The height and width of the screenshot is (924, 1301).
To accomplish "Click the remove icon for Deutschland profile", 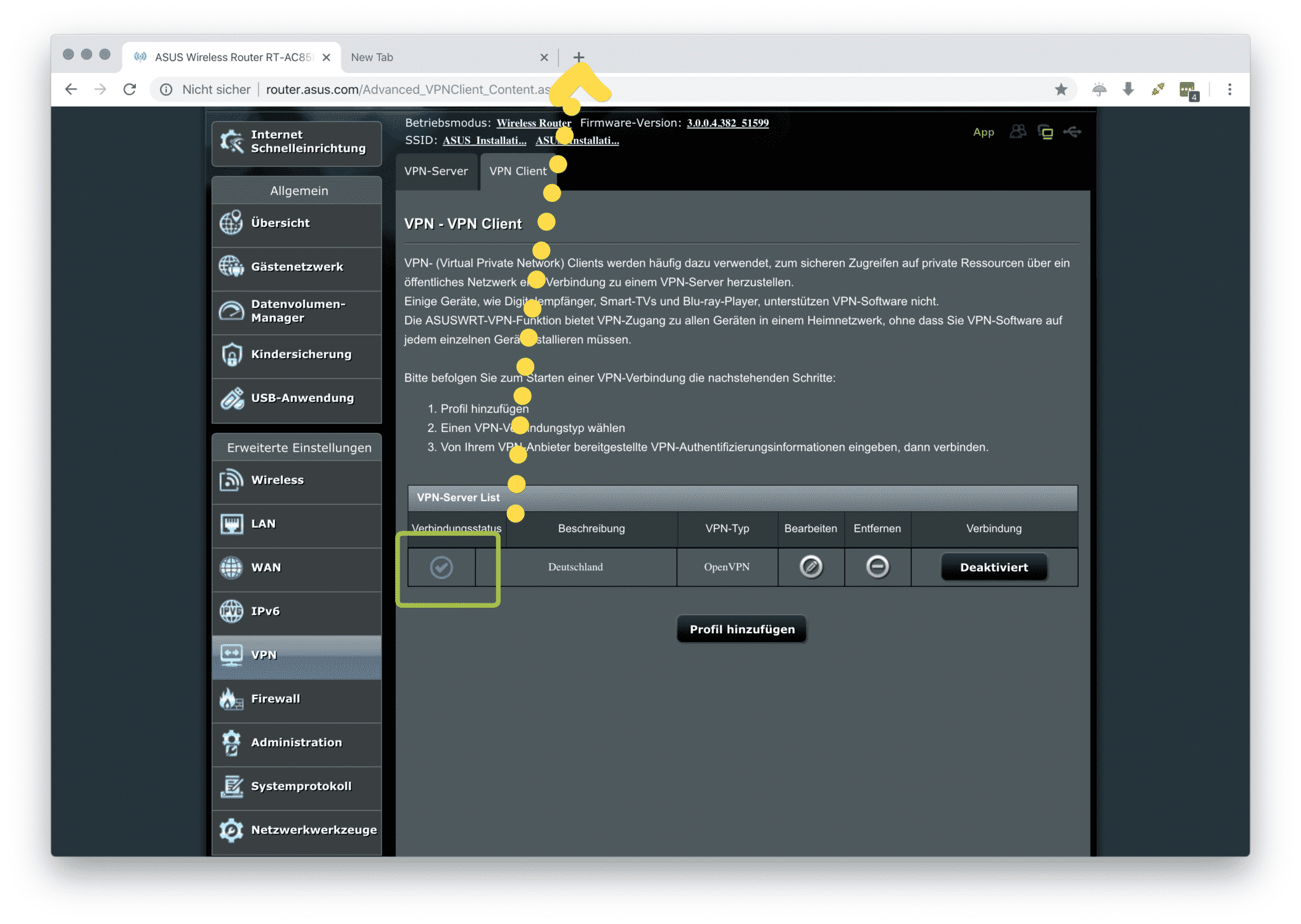I will click(877, 567).
